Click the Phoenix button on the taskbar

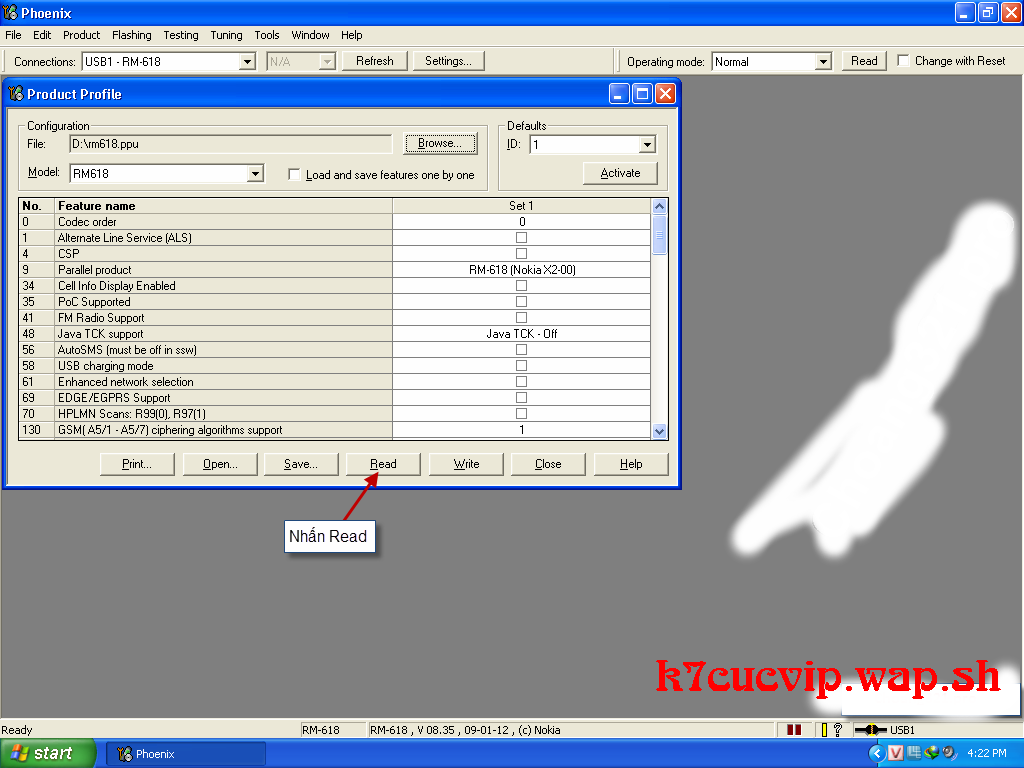coord(185,753)
